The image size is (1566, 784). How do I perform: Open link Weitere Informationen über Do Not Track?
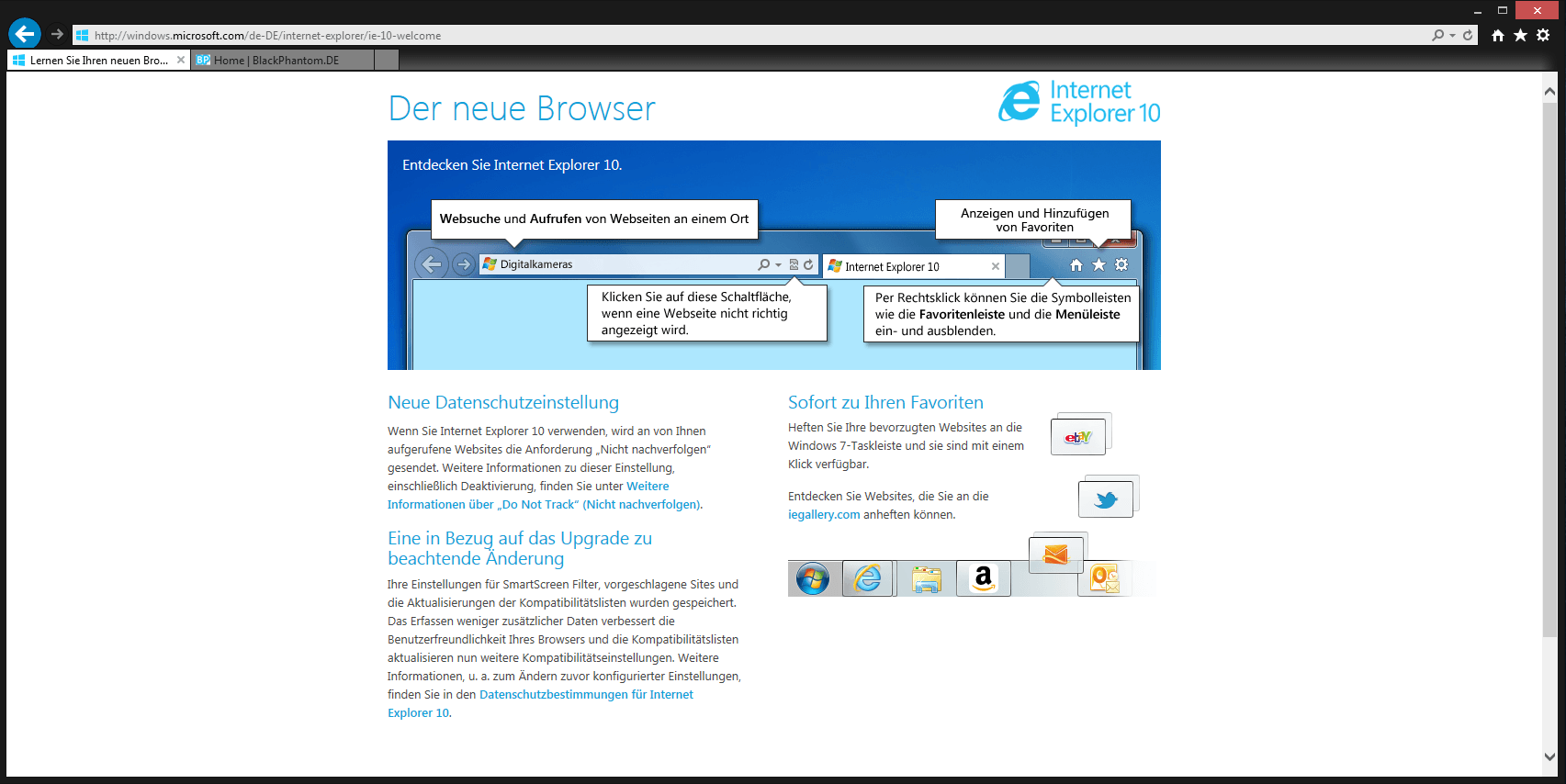click(x=545, y=496)
